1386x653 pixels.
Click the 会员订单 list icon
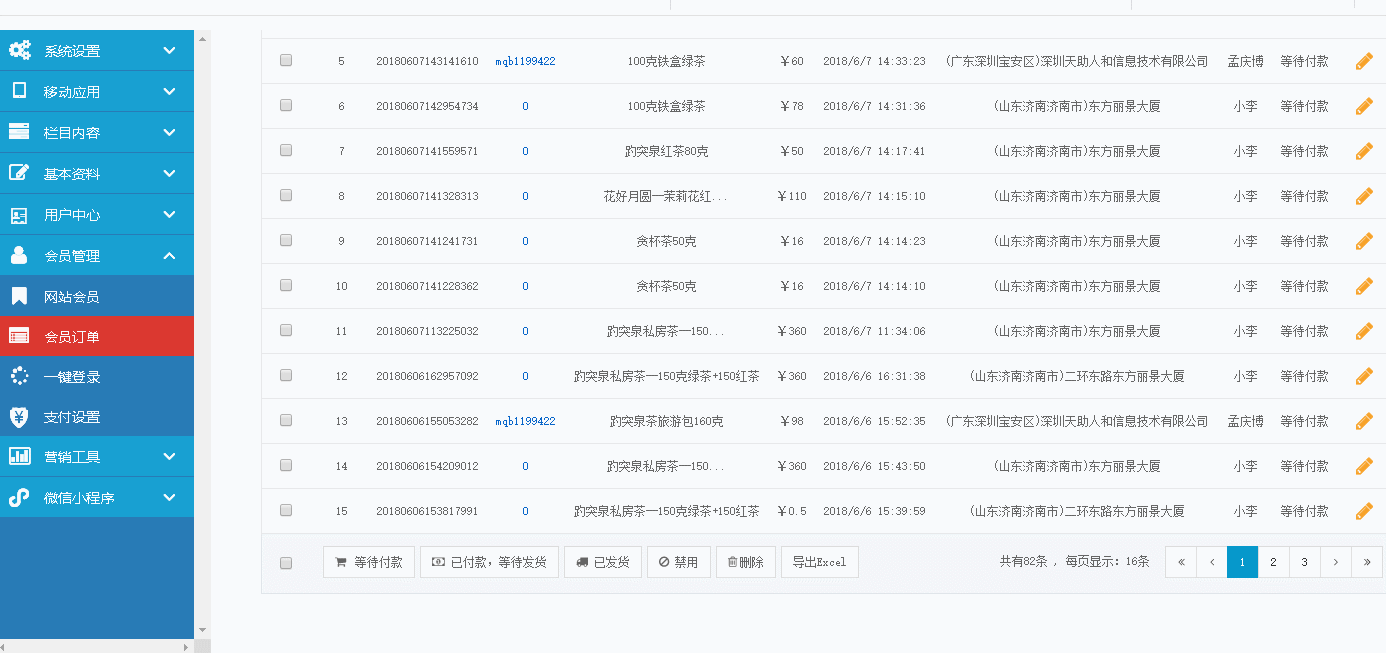(x=19, y=337)
